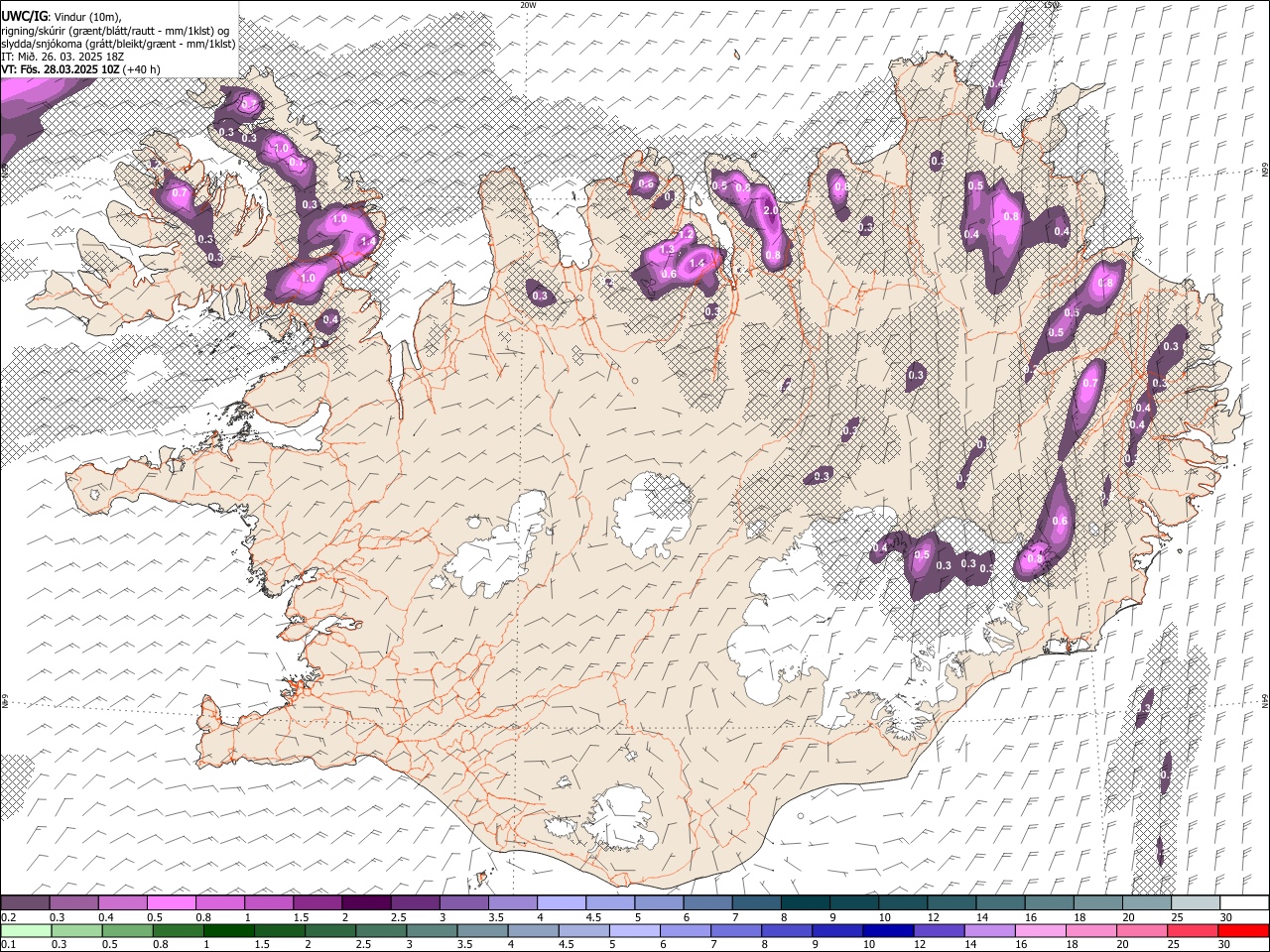
Task: Click the '0.1' label in the bottom legend row
Action: click(9, 944)
